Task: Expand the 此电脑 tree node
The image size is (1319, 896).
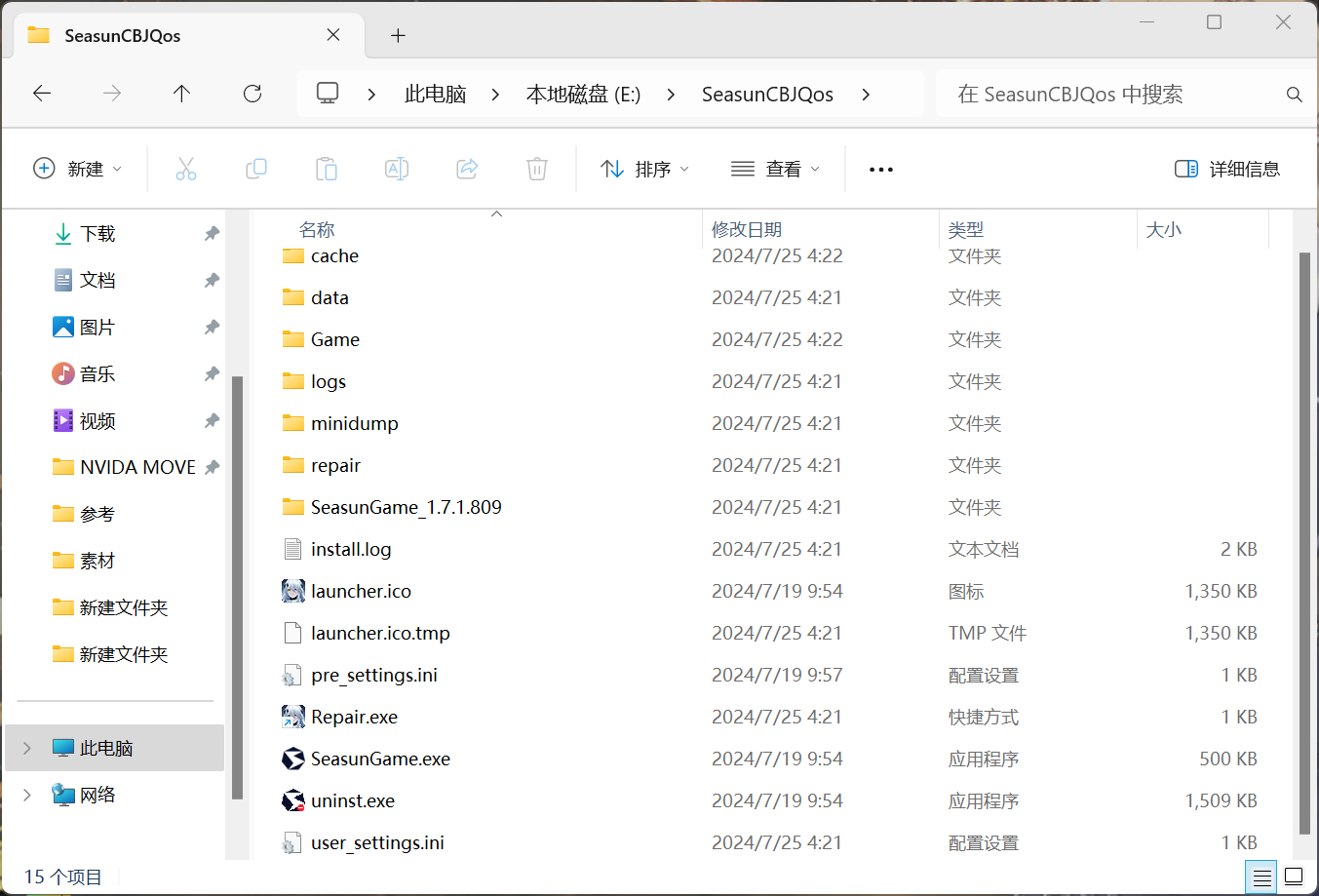Action: (27, 748)
